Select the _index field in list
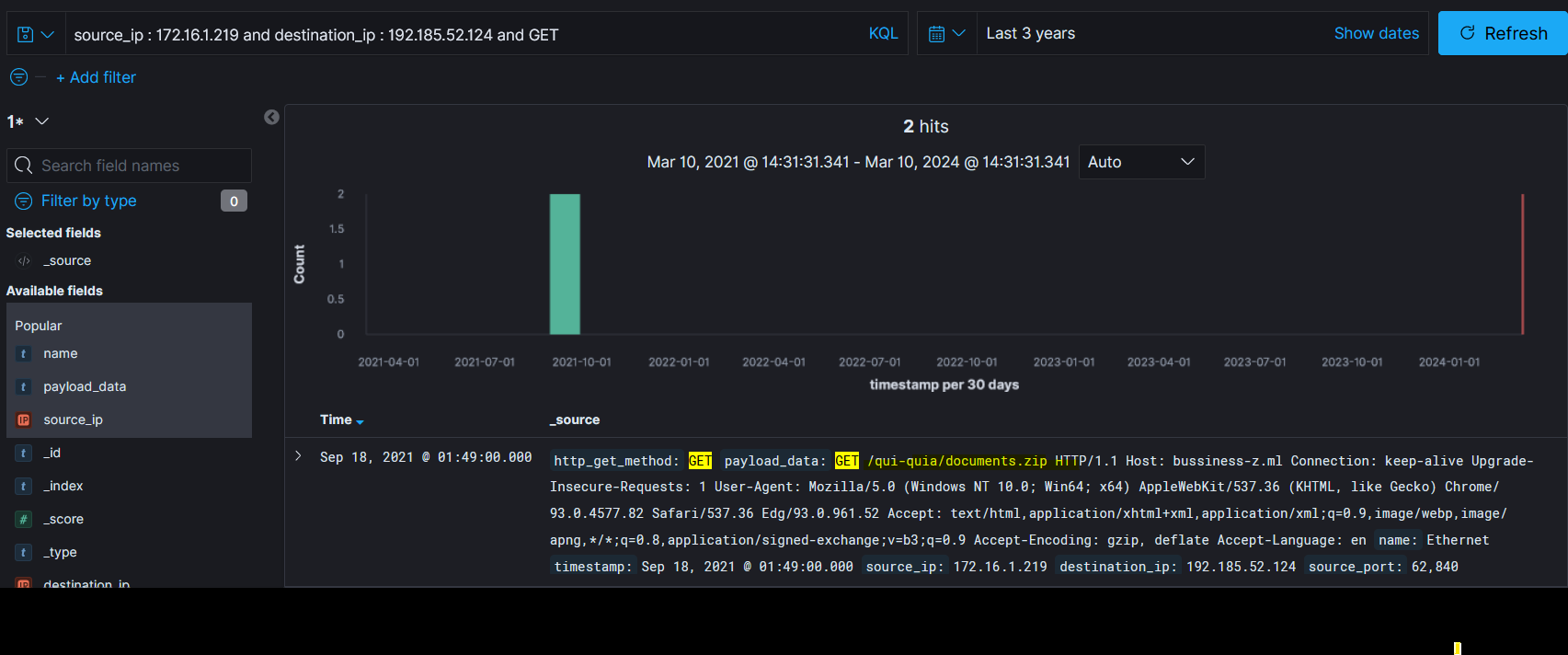Viewport: 1568px width, 655px height. (x=63, y=486)
